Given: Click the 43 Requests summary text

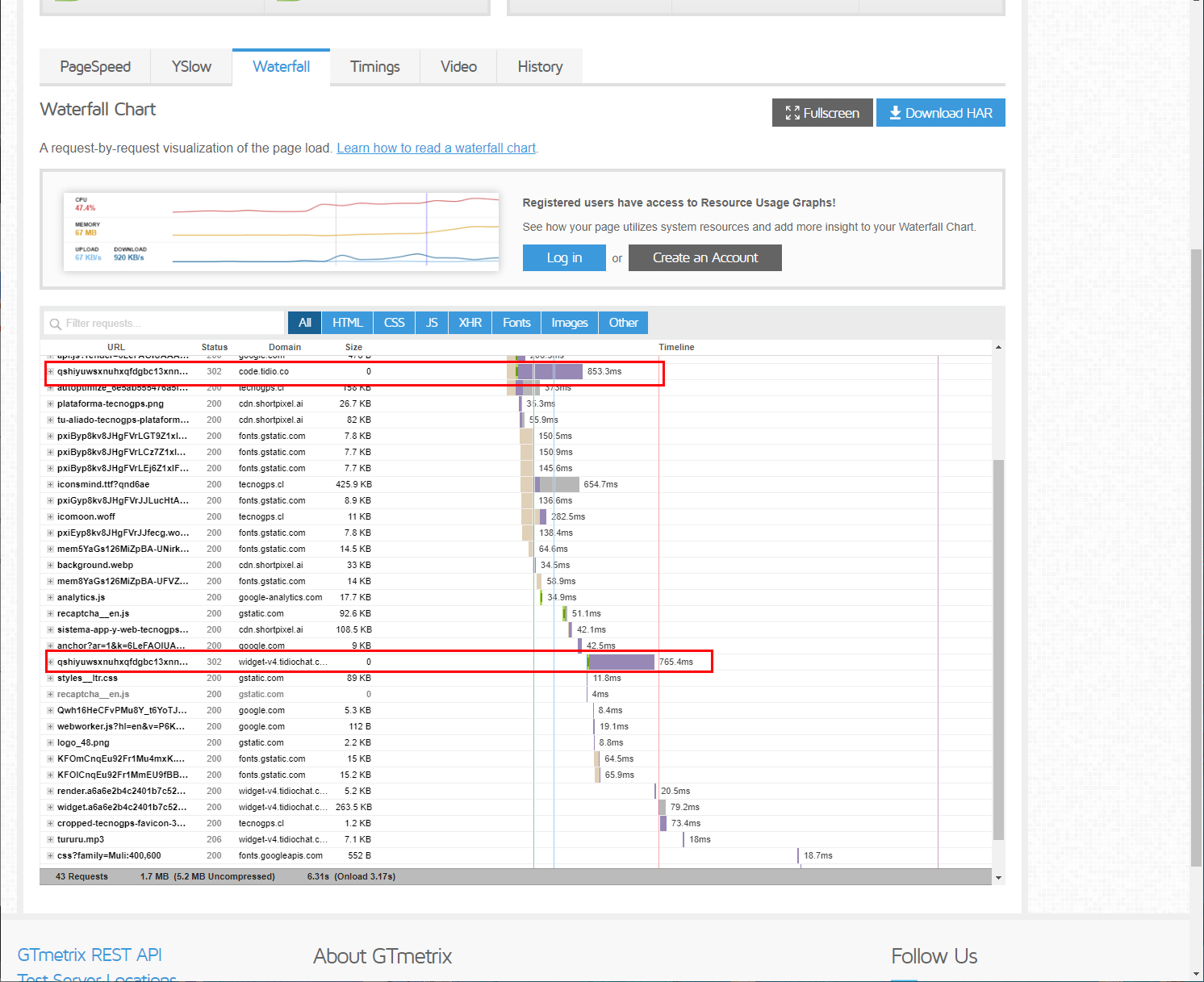Looking at the screenshot, I should pos(82,876).
